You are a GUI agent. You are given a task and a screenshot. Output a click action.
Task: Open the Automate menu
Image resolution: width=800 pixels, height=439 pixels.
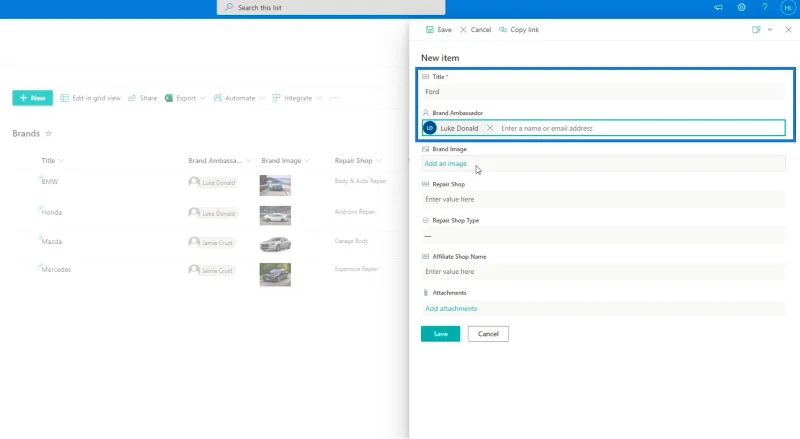coord(239,98)
